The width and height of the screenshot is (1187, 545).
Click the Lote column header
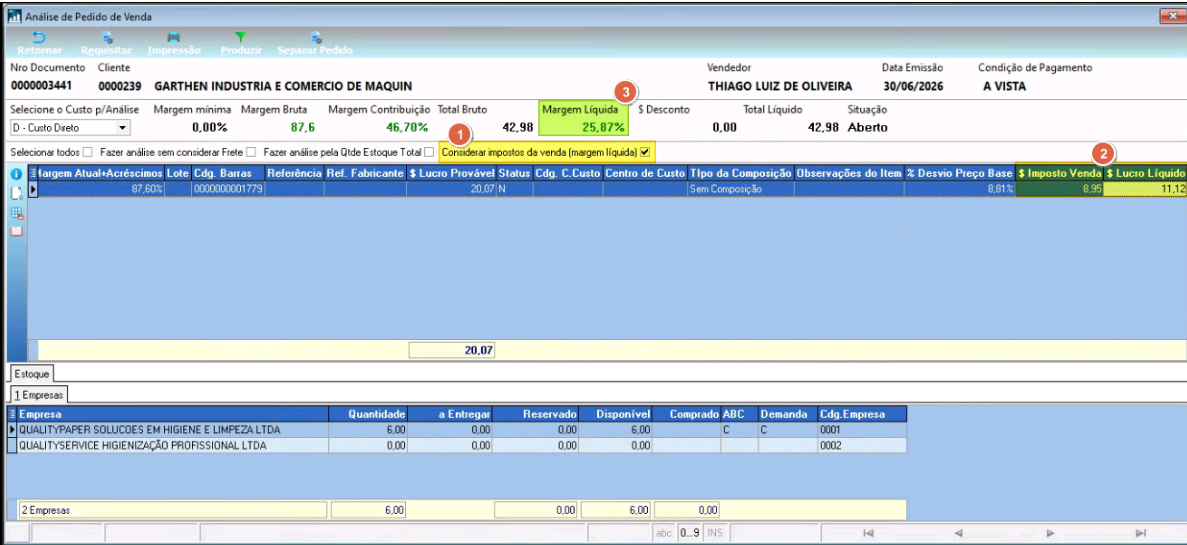[178, 173]
